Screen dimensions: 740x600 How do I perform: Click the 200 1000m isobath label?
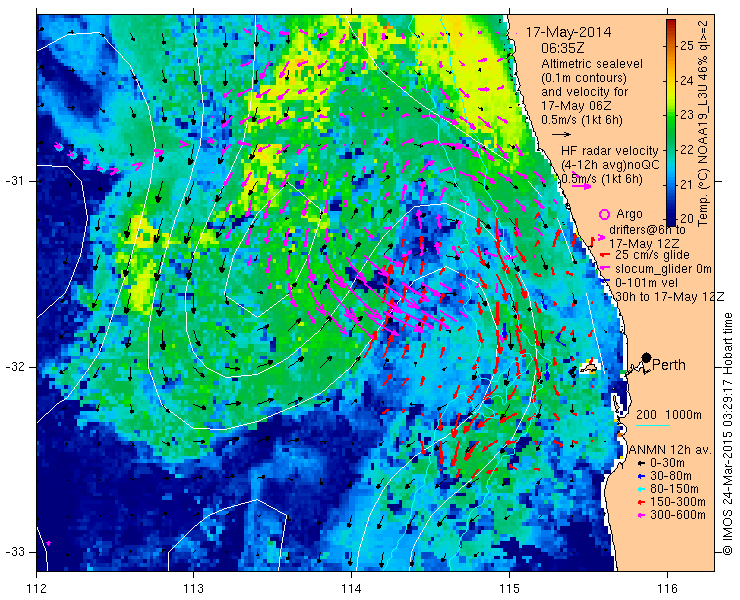(668, 414)
